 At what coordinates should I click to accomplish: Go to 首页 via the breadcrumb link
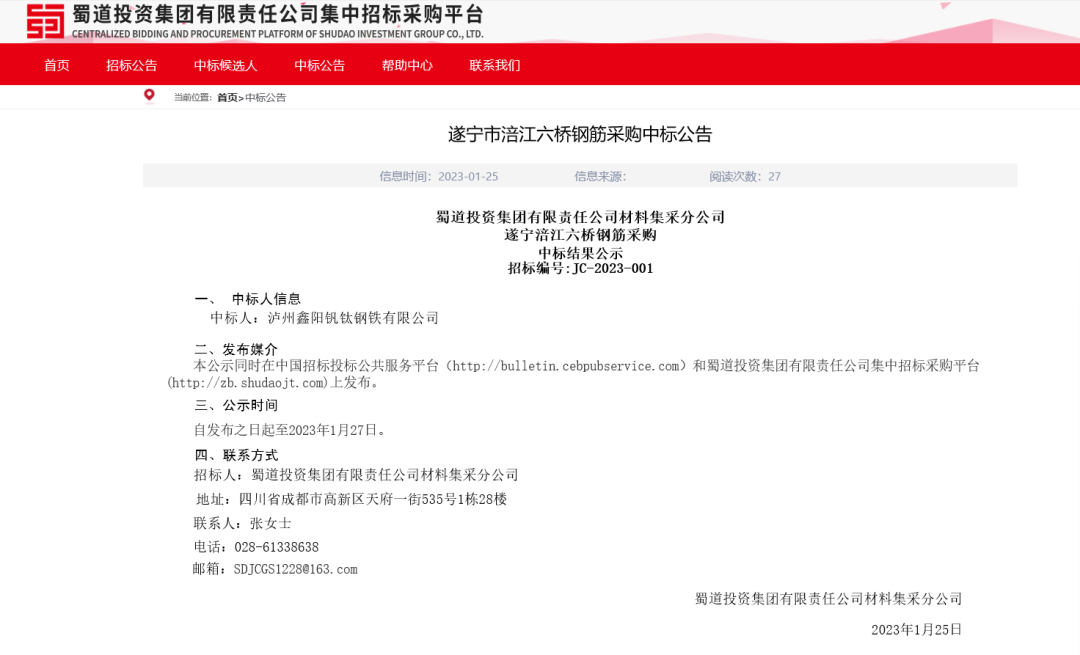[x=227, y=98]
